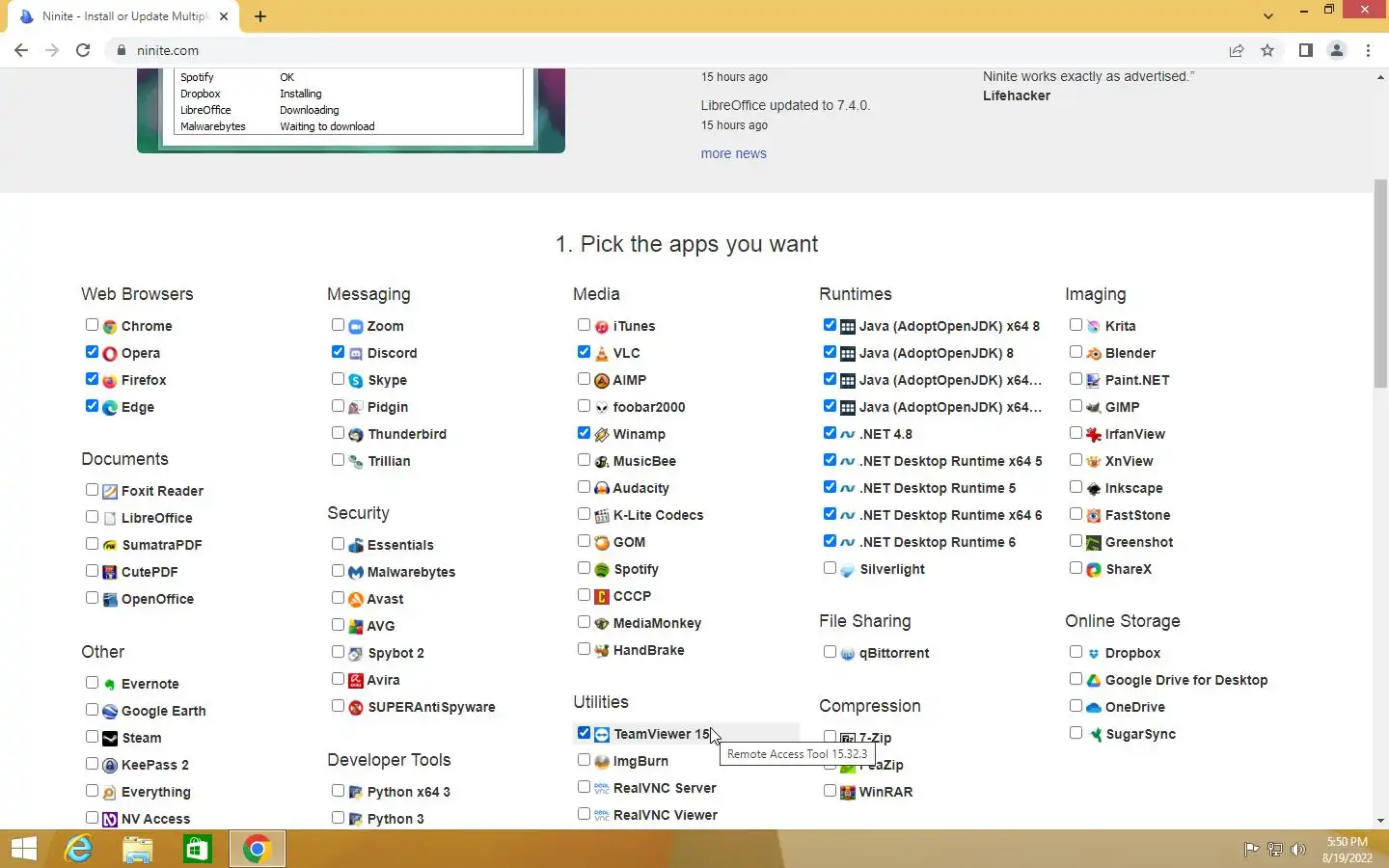Image resolution: width=1389 pixels, height=868 pixels.
Task: Open the tab search dropdown arrow
Action: (x=1268, y=15)
